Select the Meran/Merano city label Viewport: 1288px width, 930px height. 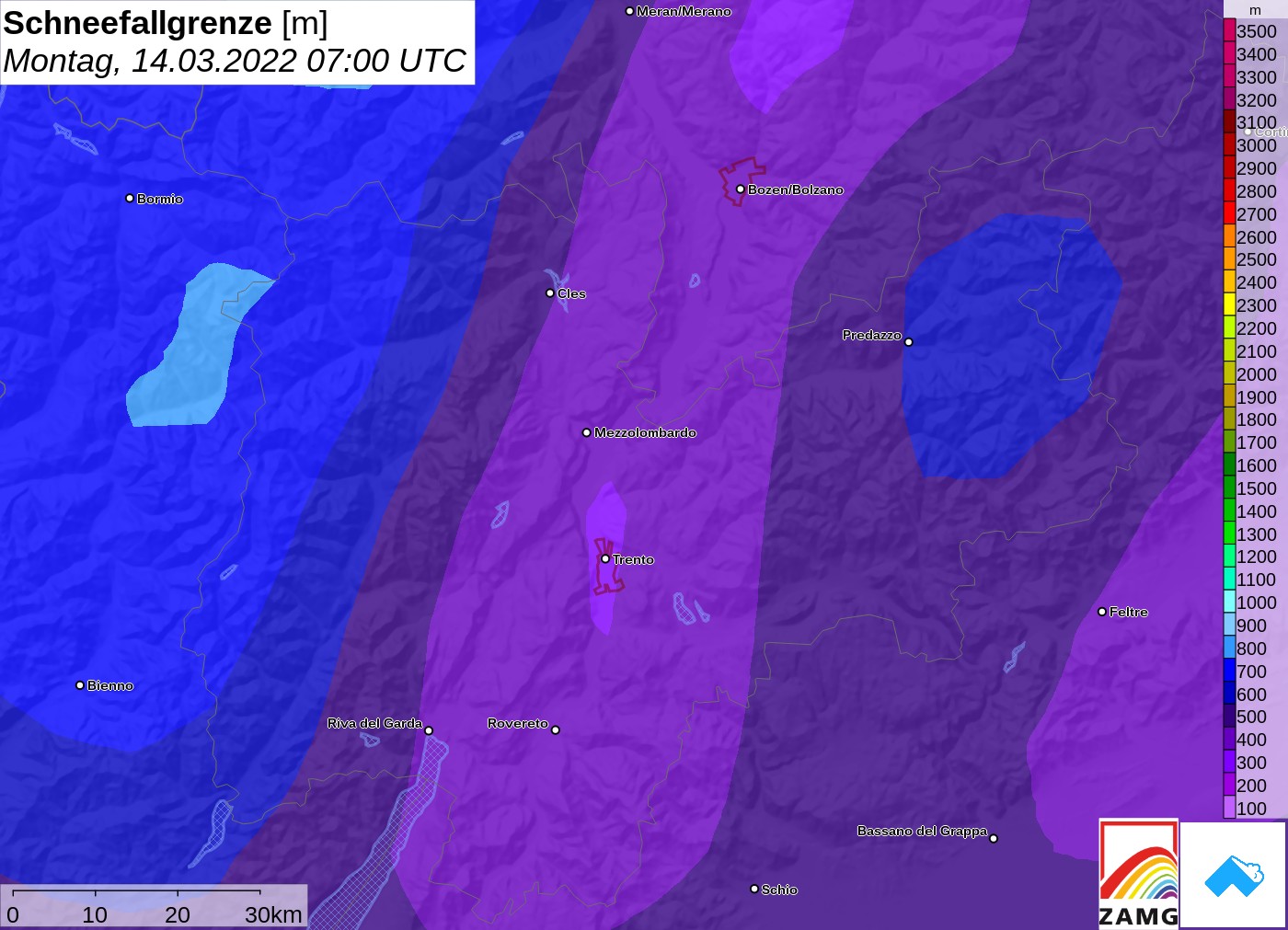(x=684, y=11)
